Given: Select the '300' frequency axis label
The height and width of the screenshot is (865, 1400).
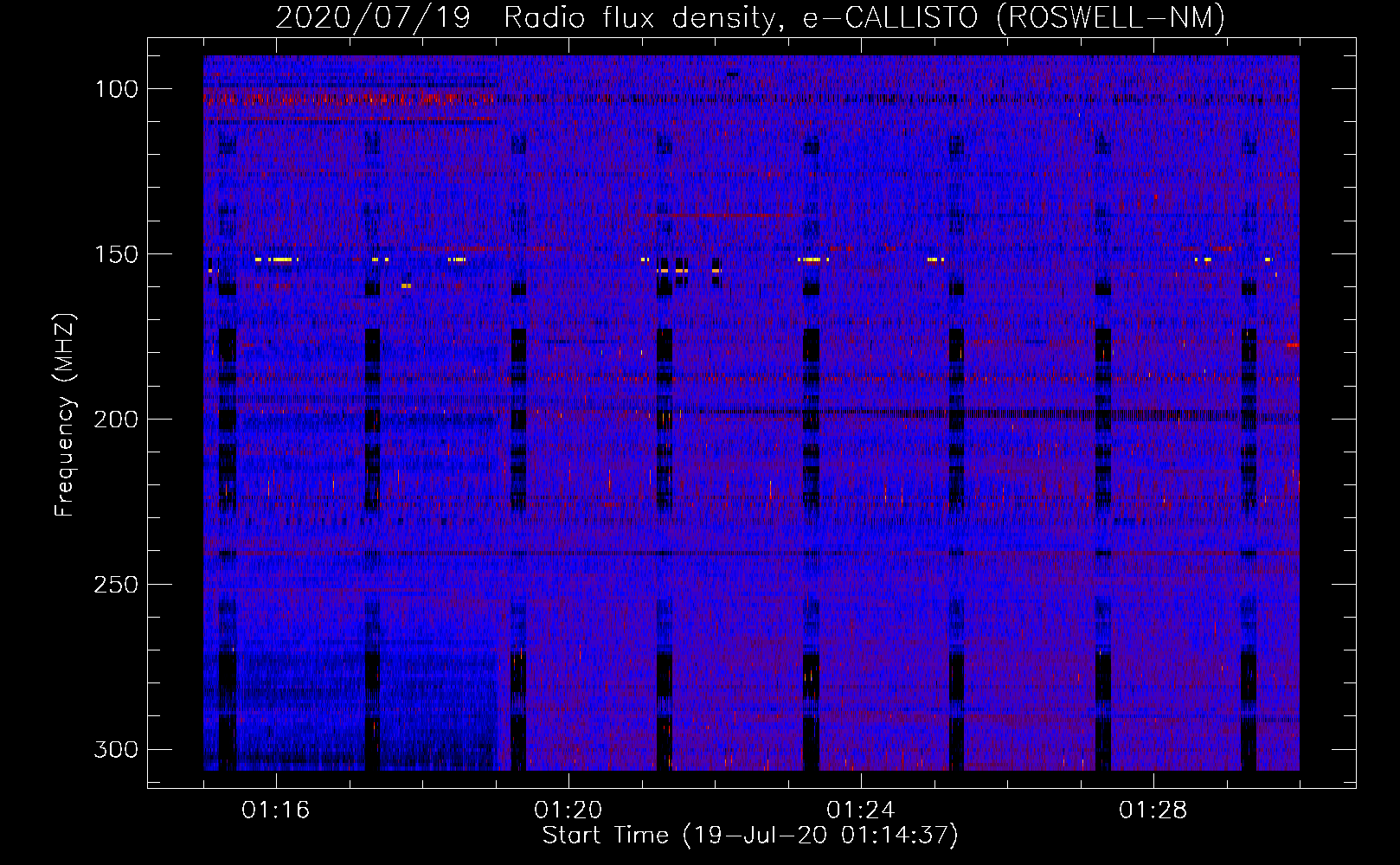Looking at the screenshot, I should coord(116,749).
